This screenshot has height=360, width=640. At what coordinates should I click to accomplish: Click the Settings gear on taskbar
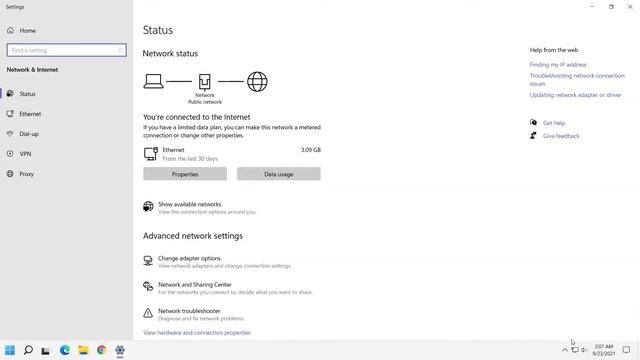click(120, 350)
